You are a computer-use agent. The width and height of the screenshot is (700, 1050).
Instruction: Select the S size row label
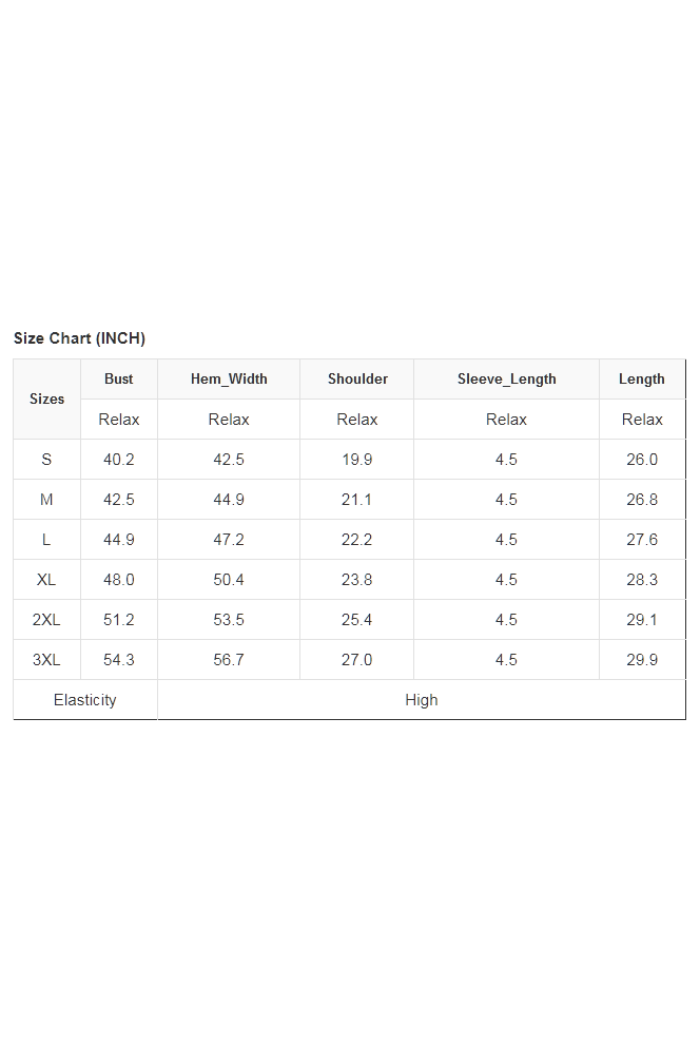[x=47, y=460]
